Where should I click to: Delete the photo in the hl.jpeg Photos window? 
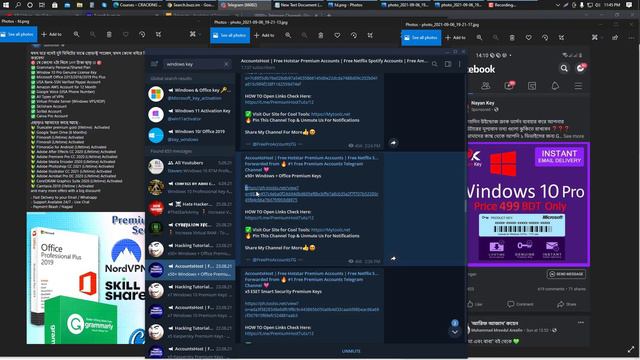point(109,35)
